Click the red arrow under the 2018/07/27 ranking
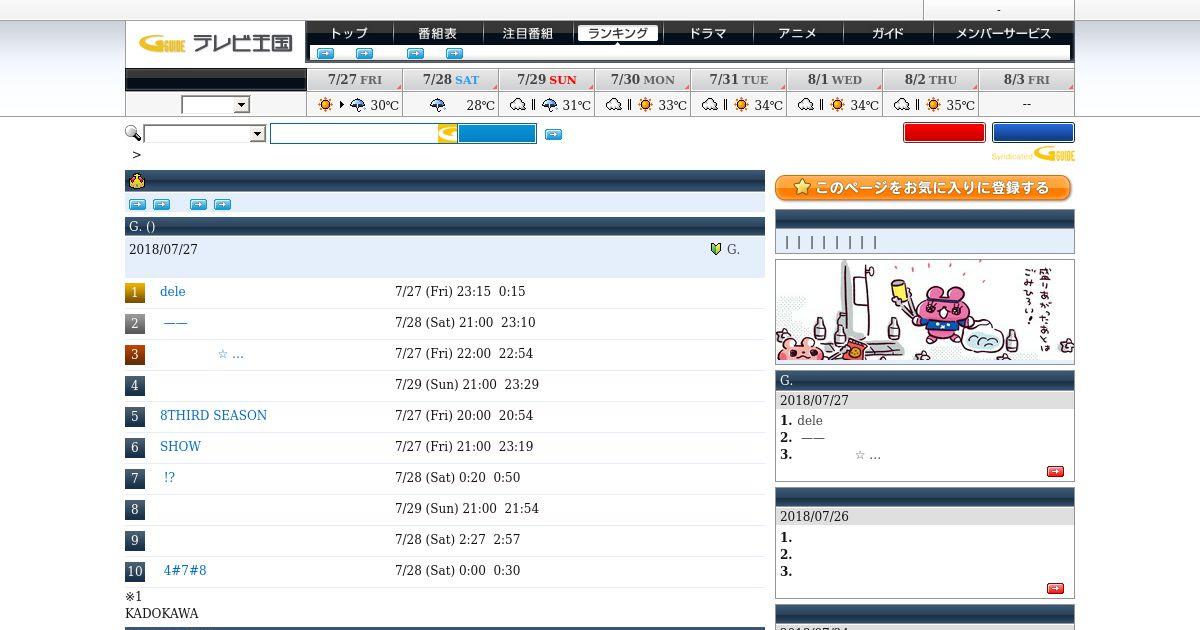 (1055, 471)
